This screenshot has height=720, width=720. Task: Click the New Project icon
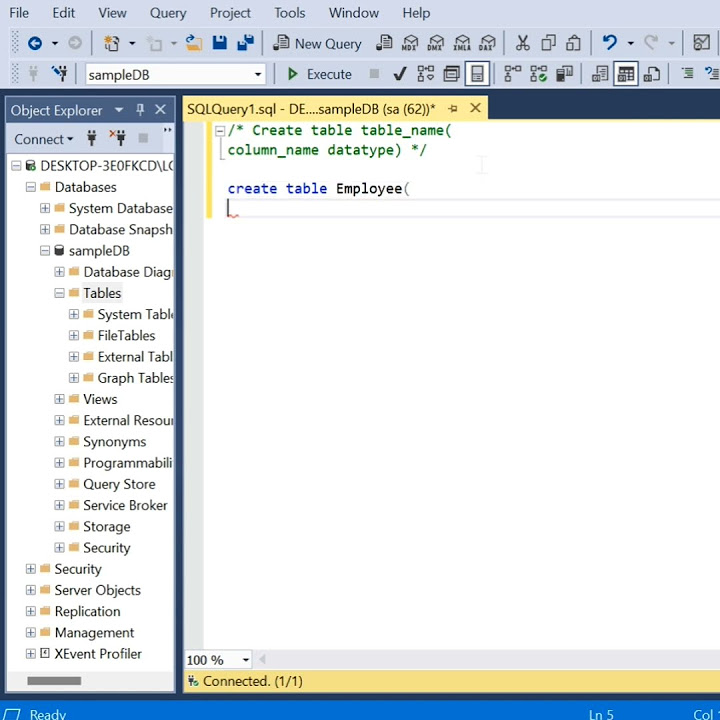click(111, 44)
